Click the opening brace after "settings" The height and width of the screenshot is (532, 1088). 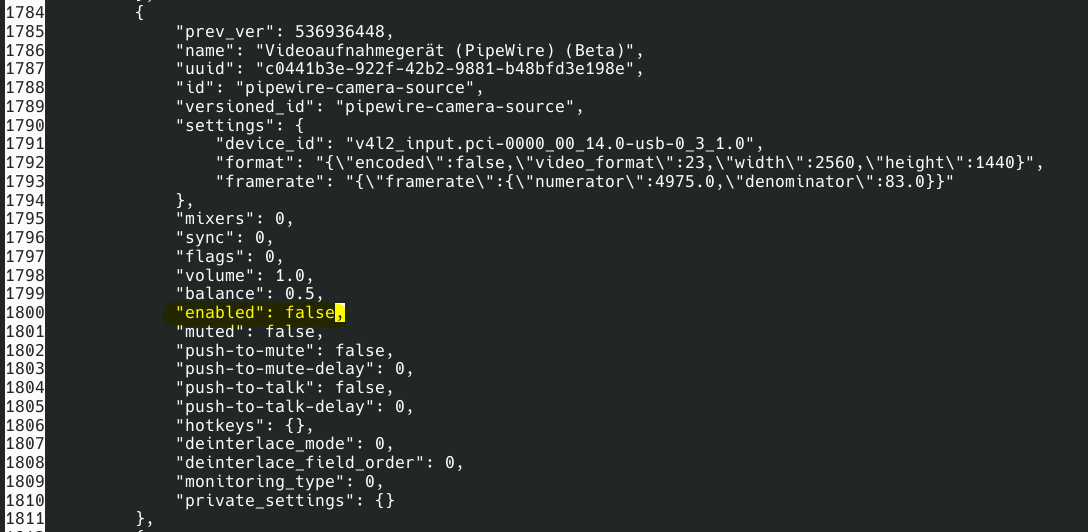coord(300,126)
